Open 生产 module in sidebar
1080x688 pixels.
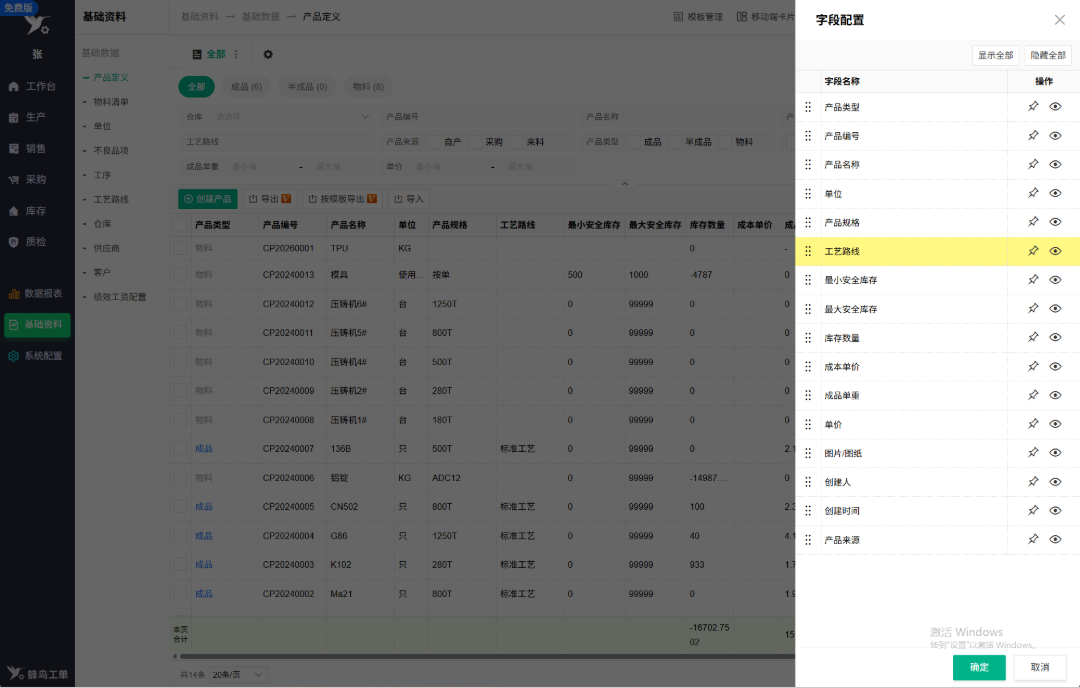click(x=28, y=117)
